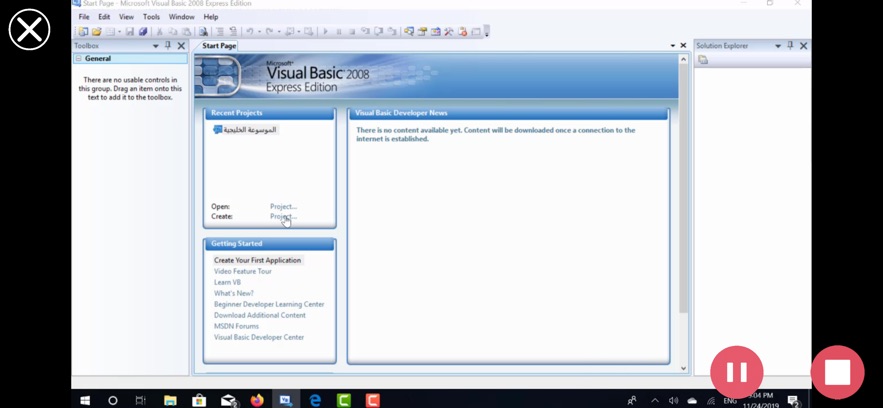This screenshot has width=883, height=408.
Task: Click the Start Page scrollbar up arrow
Action: 684,59
